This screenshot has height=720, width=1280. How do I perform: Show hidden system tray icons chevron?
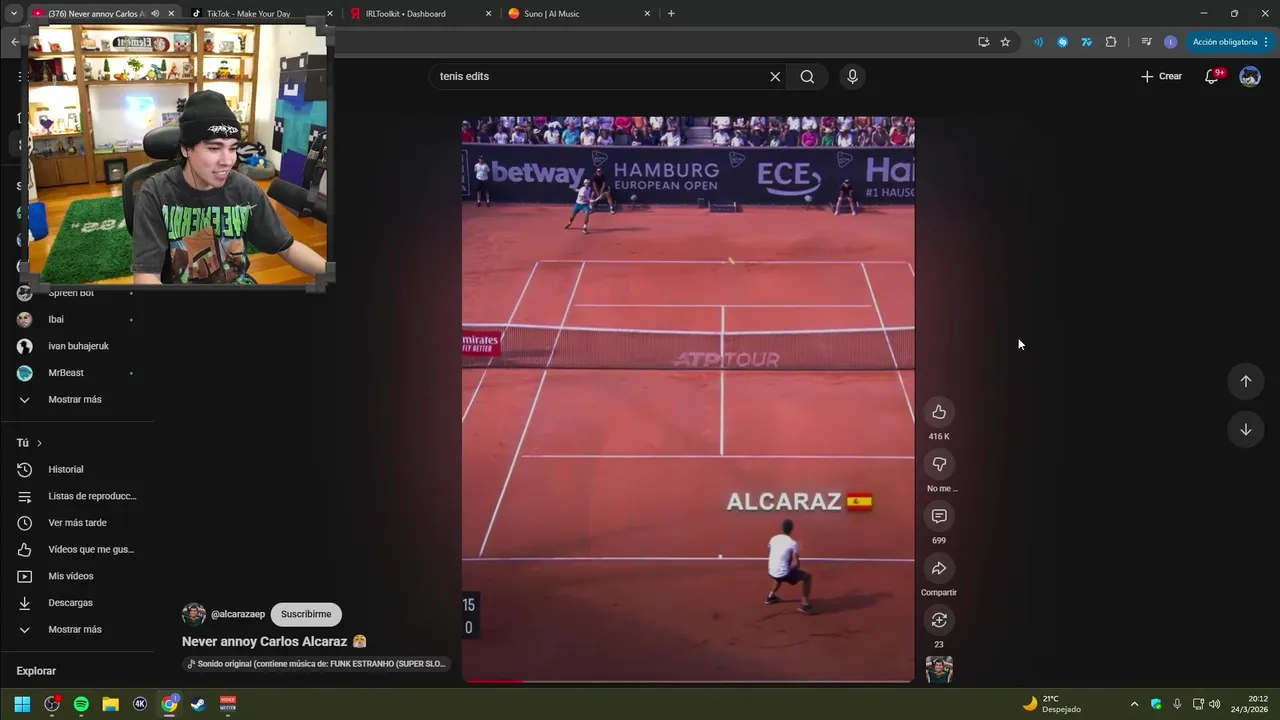[1134, 704]
